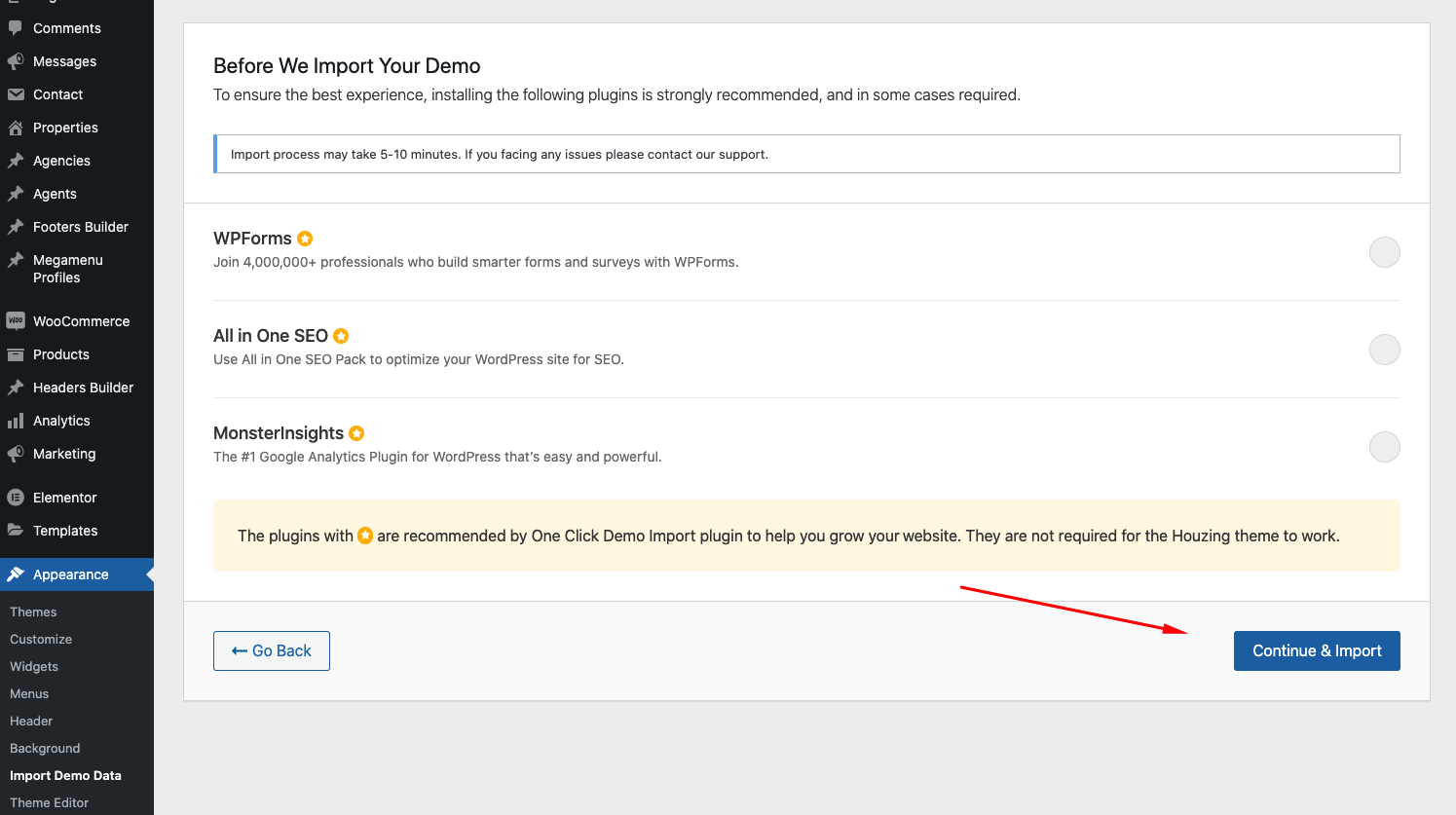Open Themes submenu item
The width and height of the screenshot is (1456, 815).
click(x=33, y=611)
